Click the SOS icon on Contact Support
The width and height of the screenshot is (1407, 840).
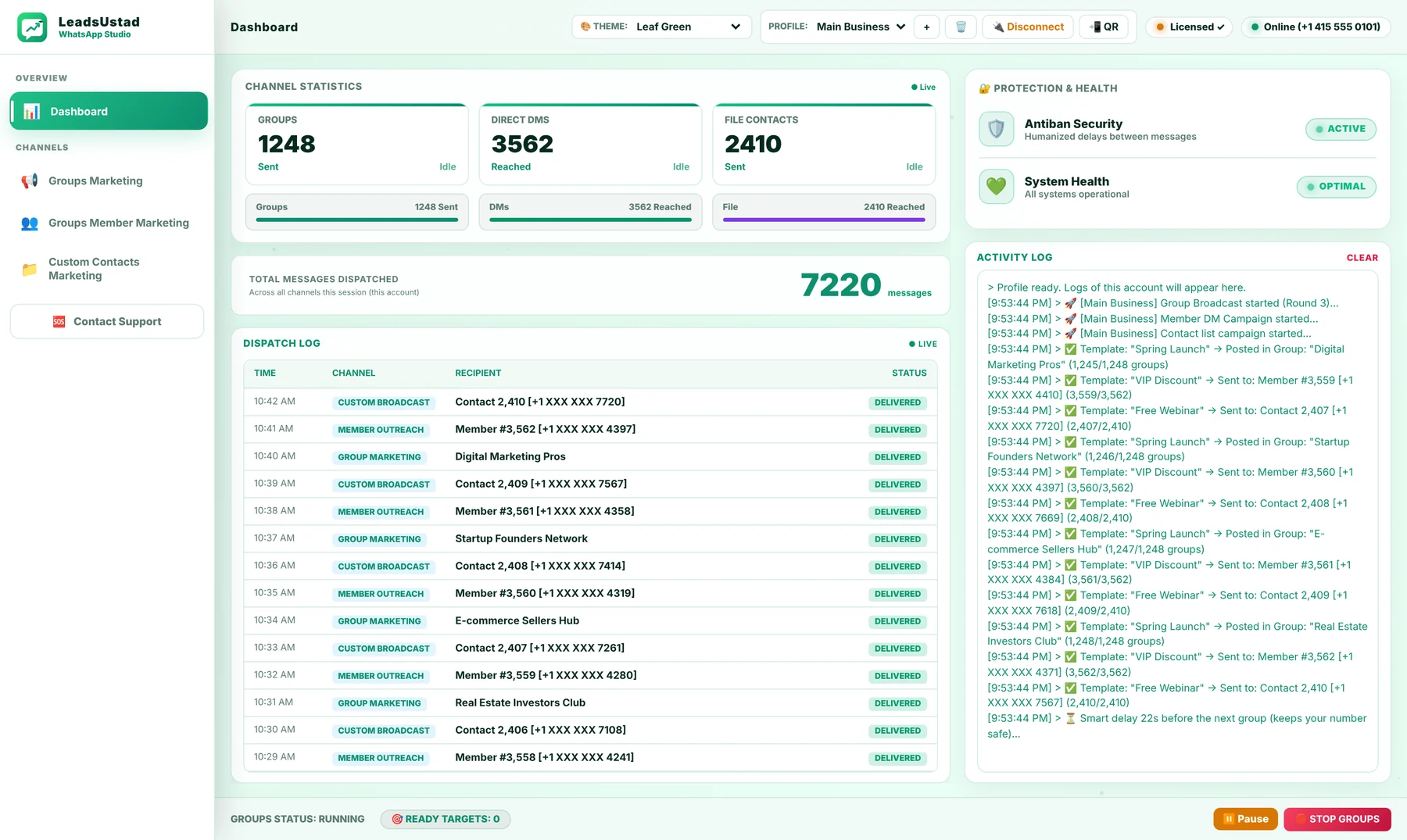pos(59,322)
